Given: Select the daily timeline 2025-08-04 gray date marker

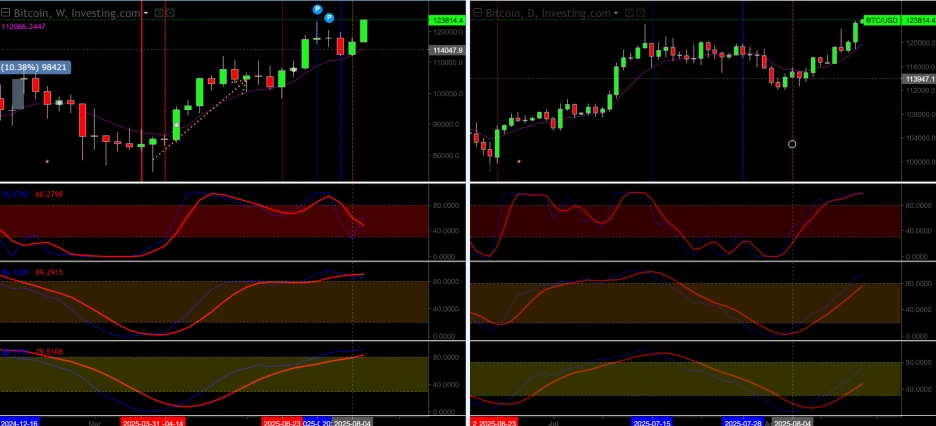Looking at the screenshot, I should click(792, 422).
